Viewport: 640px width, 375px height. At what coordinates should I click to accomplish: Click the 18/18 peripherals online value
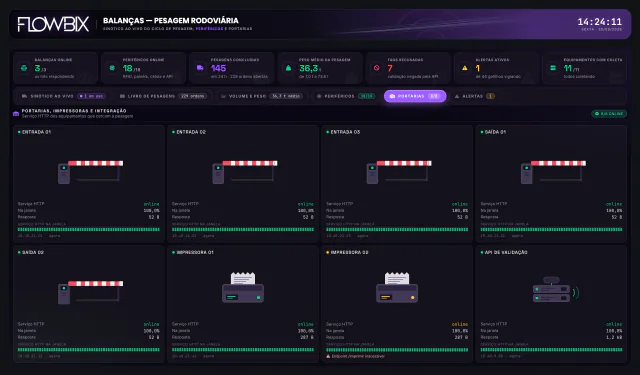(x=131, y=68)
